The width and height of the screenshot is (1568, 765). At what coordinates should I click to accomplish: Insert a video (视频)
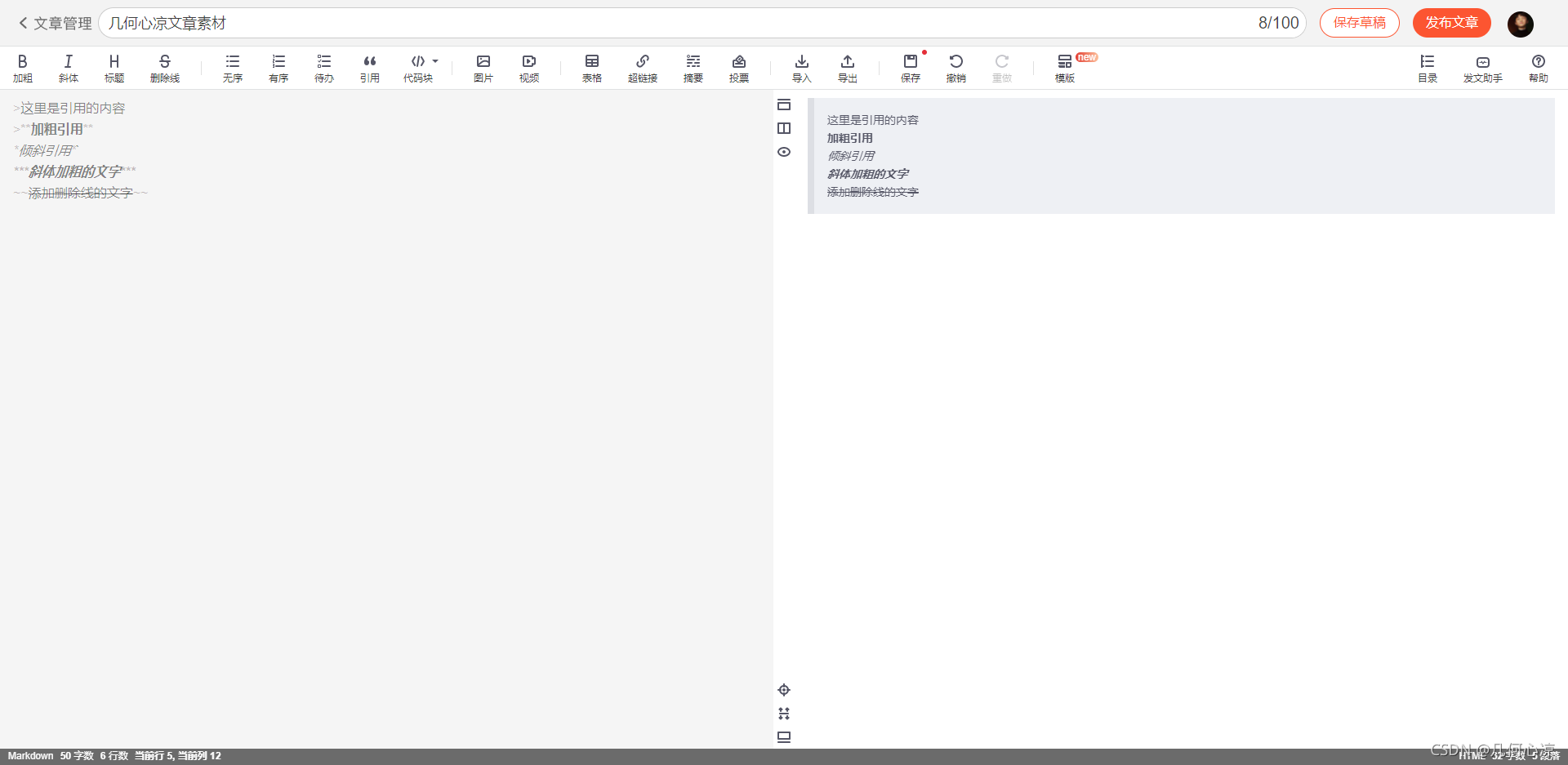pos(529,68)
